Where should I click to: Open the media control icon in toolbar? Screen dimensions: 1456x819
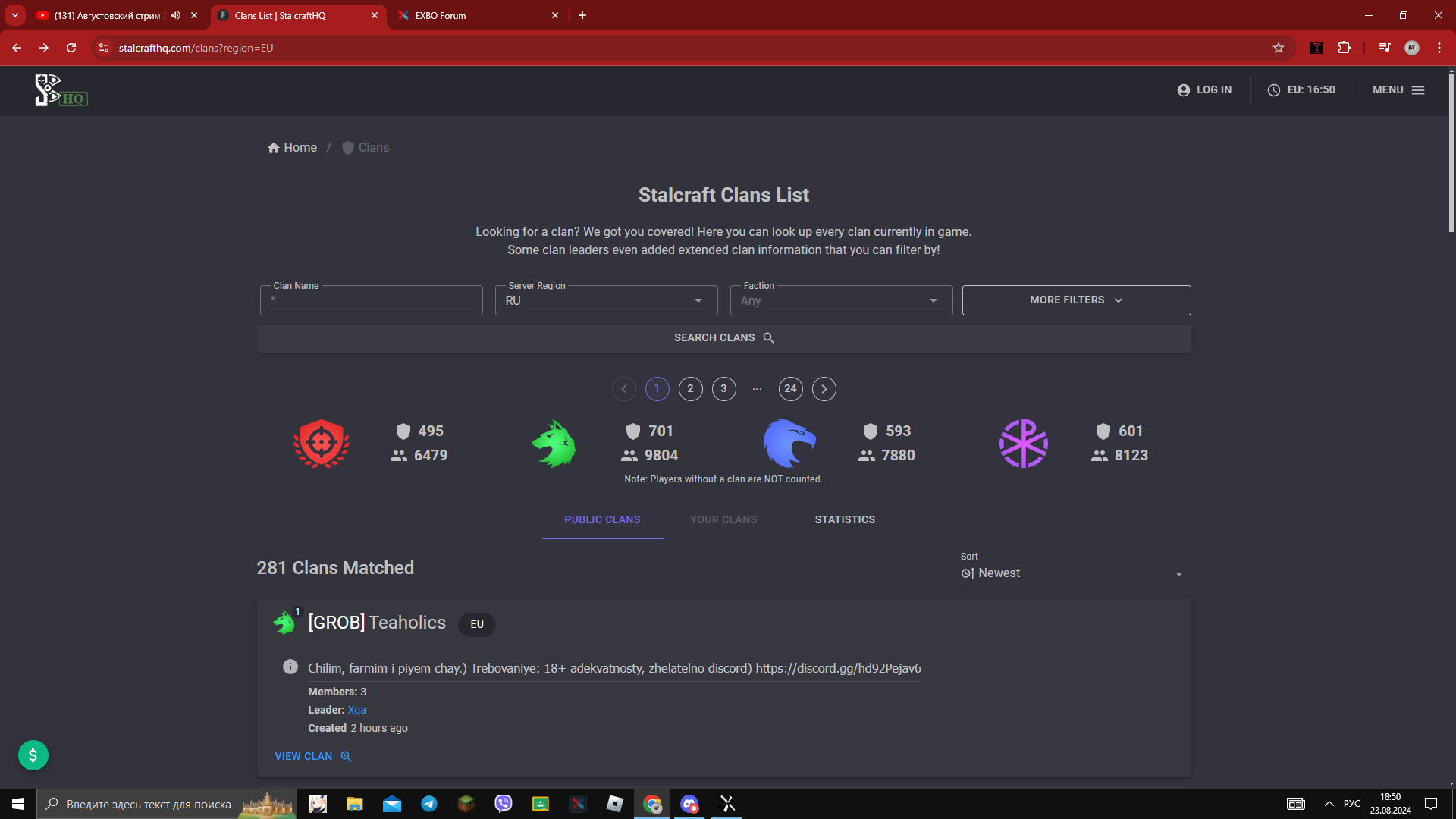click(x=1385, y=48)
